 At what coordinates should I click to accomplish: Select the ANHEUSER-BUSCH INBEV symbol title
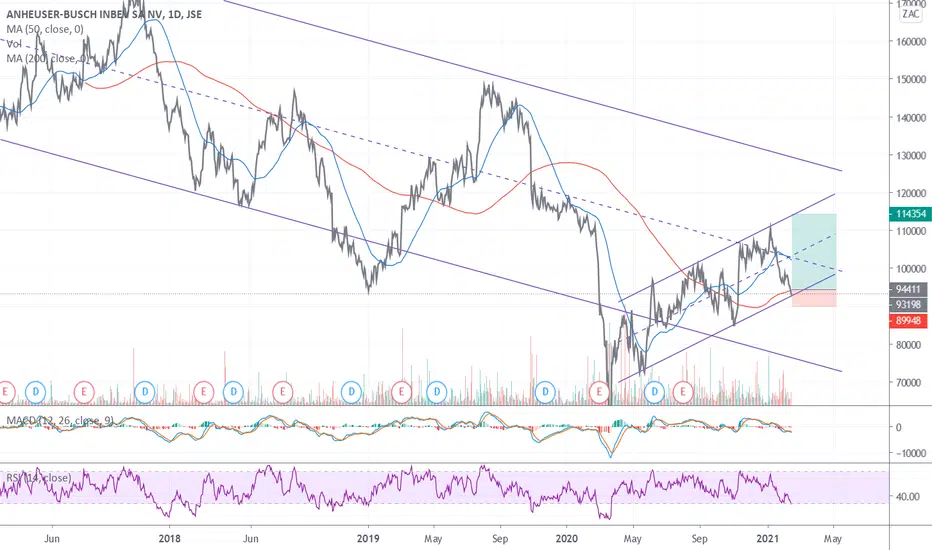tap(104, 14)
